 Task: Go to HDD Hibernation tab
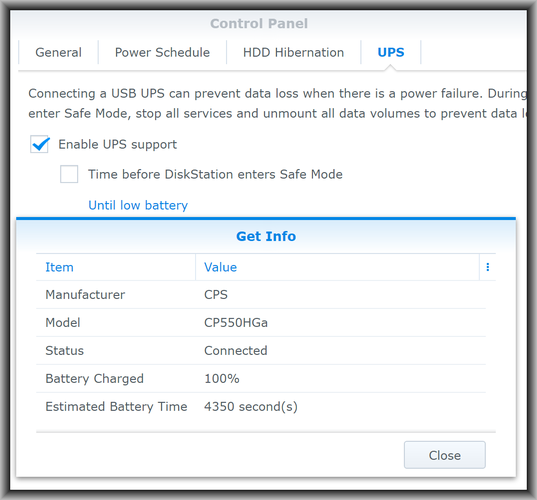point(294,52)
